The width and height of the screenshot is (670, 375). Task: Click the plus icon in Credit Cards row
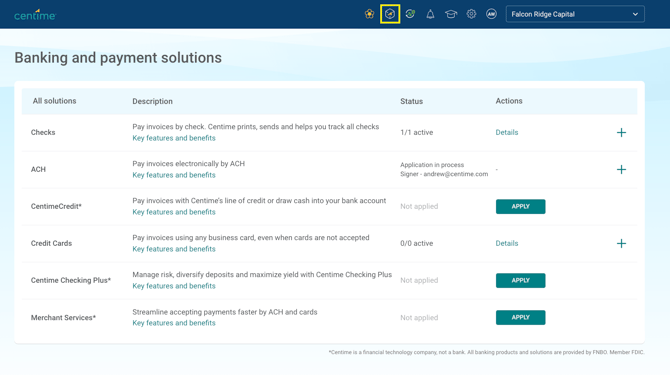click(x=621, y=243)
